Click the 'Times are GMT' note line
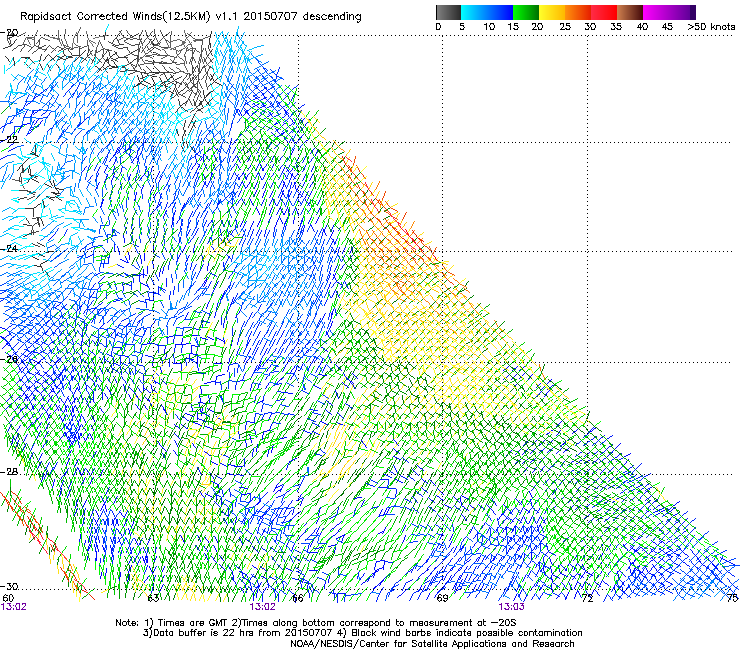This screenshot has height=650, width=740. 315,623
